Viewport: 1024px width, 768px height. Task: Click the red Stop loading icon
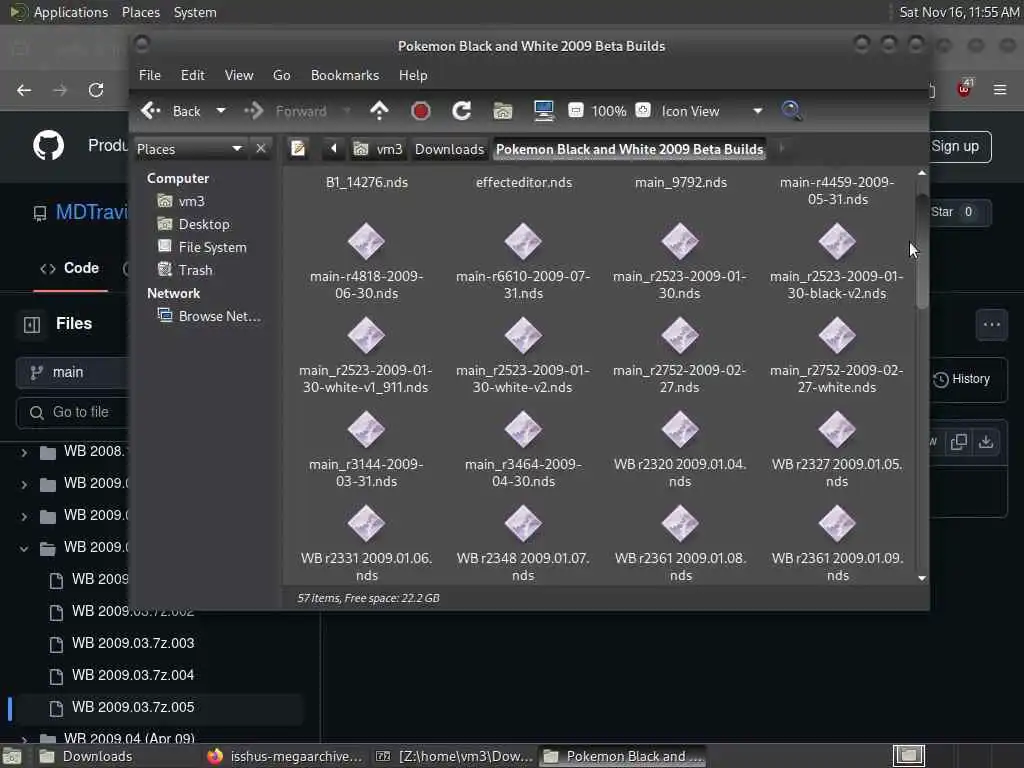coord(421,111)
